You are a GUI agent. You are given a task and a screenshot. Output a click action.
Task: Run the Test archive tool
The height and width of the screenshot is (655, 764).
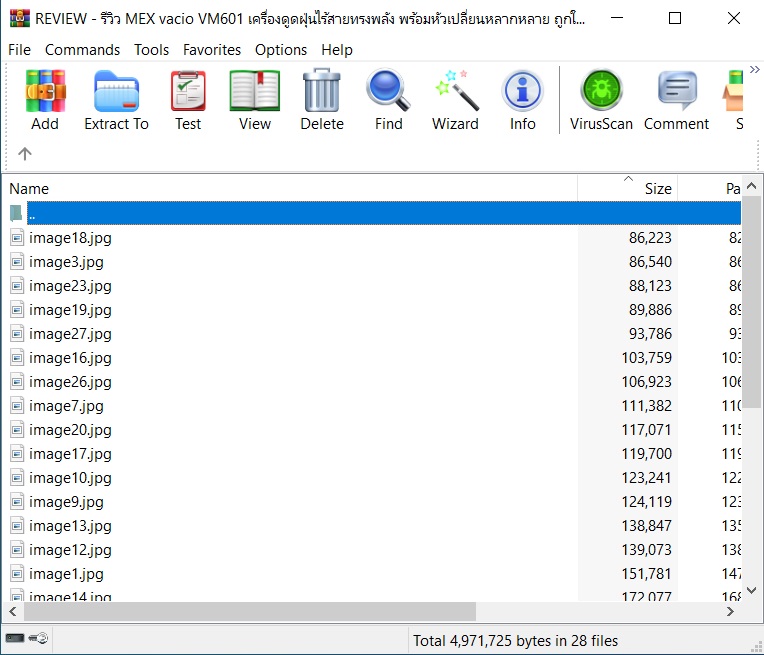coord(188,100)
